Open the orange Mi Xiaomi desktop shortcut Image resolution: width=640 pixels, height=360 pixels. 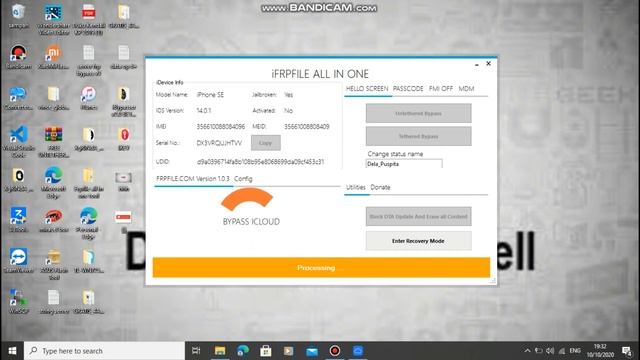53,57
